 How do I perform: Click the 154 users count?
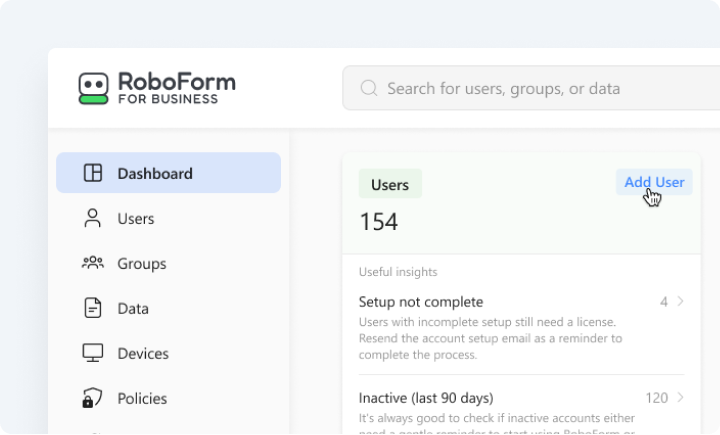coord(379,222)
